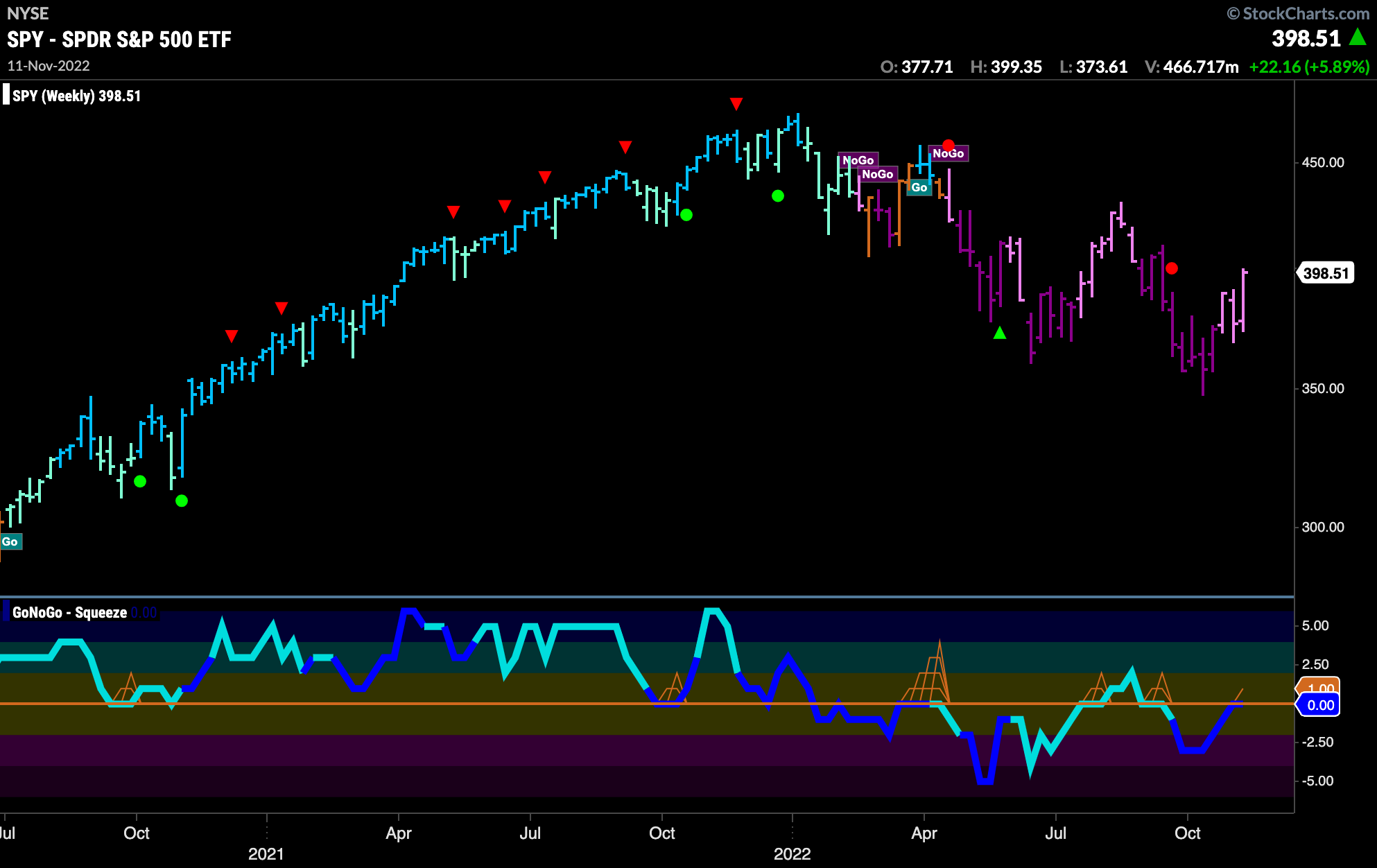This screenshot has width=1377, height=868.
Task: Click the green change +22.16 (+5.89%)
Action: click(1309, 67)
